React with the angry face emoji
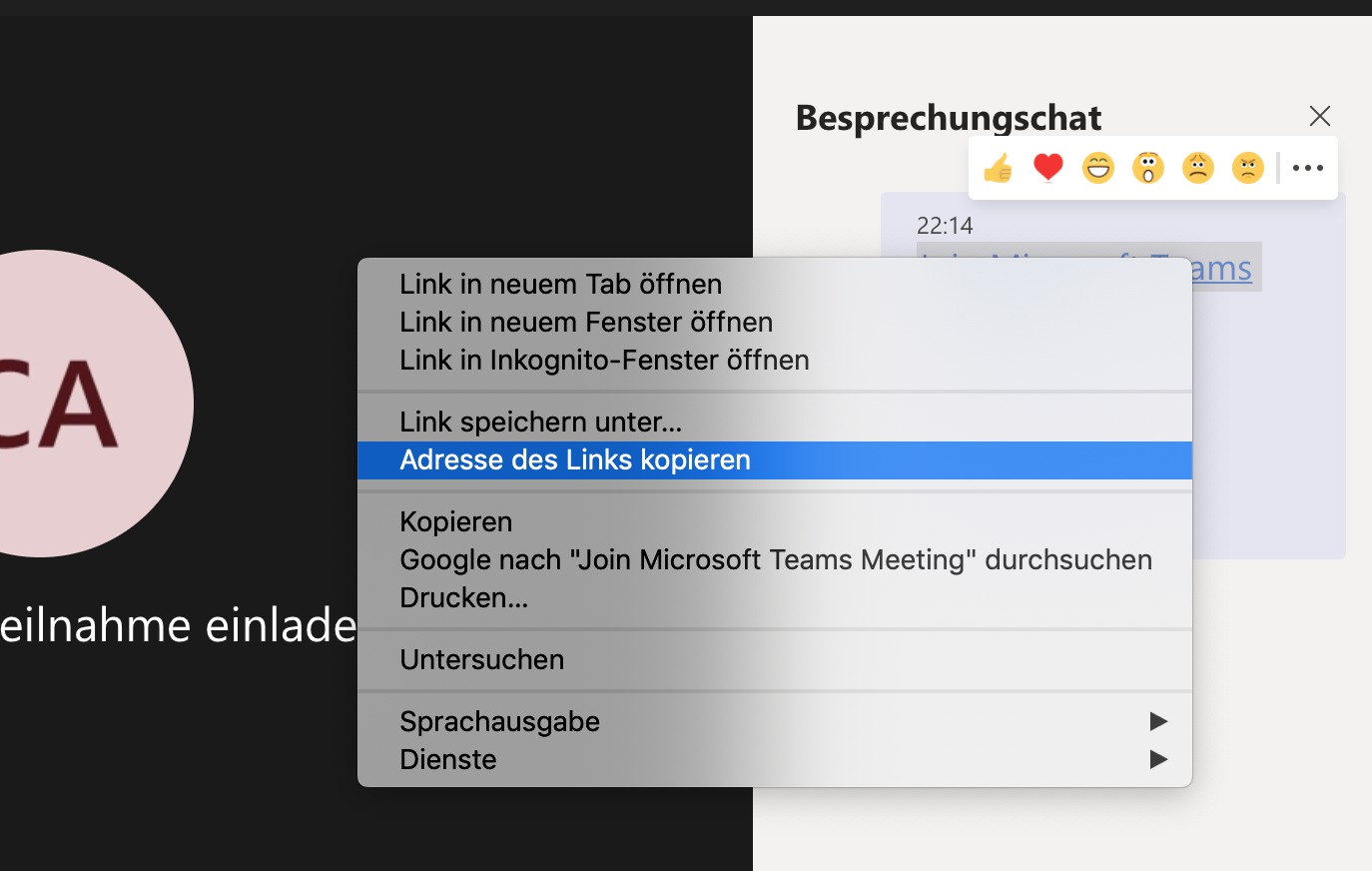The width and height of the screenshot is (1372, 871). [1247, 168]
